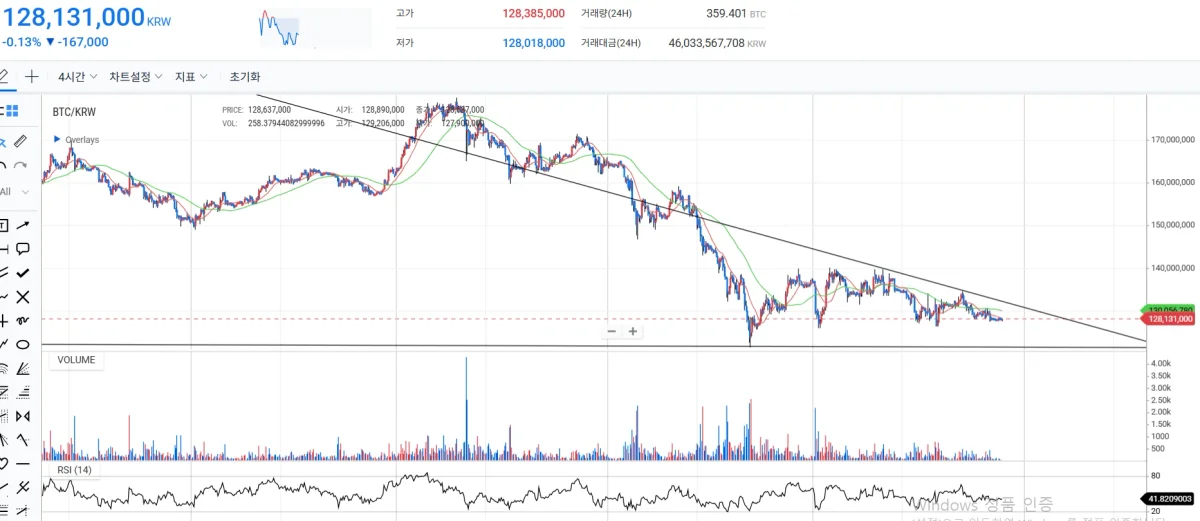1200x521 pixels.
Task: Select the Gann fan tool
Action: [22, 368]
